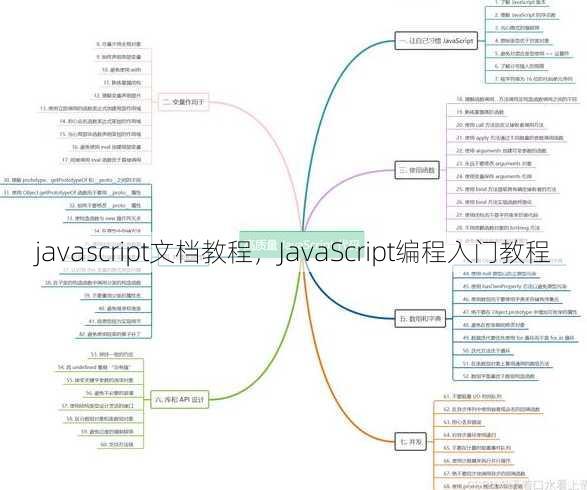587x490 pixels.
Task: Click item 54 mentioning undefined
Action: [95, 367]
